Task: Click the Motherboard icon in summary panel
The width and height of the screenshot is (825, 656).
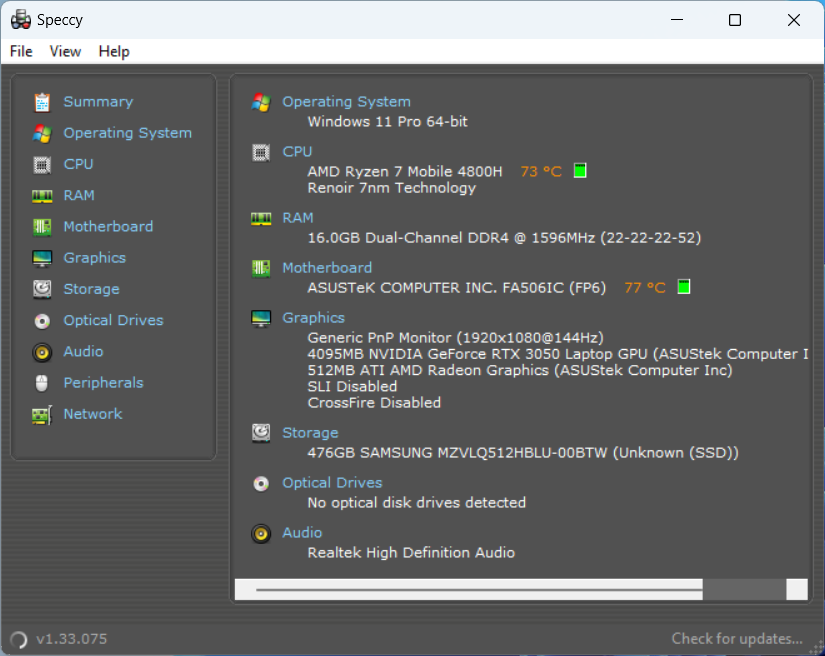Action: [x=261, y=268]
